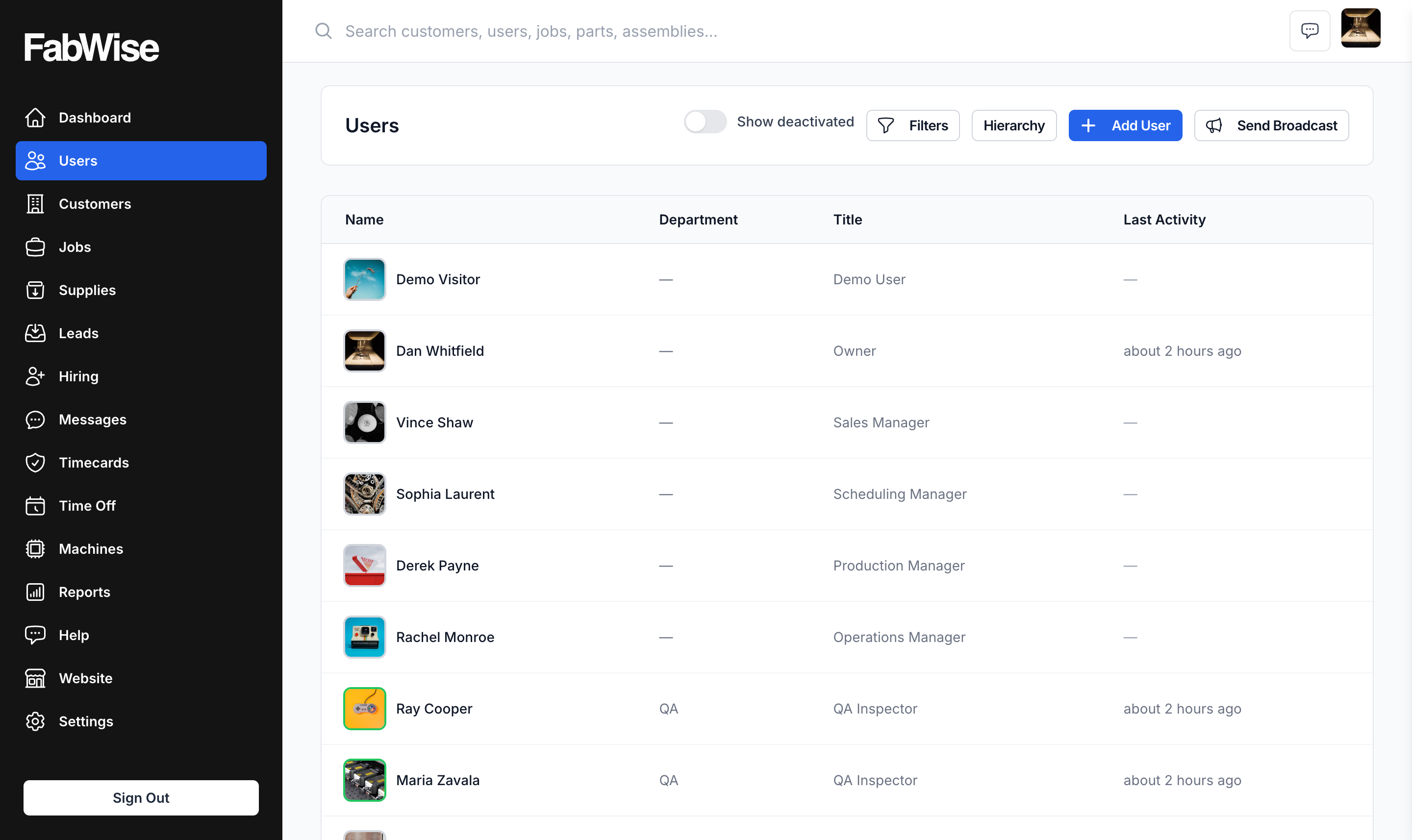Click the Hiring person-plus icon
The image size is (1412, 840).
35,376
